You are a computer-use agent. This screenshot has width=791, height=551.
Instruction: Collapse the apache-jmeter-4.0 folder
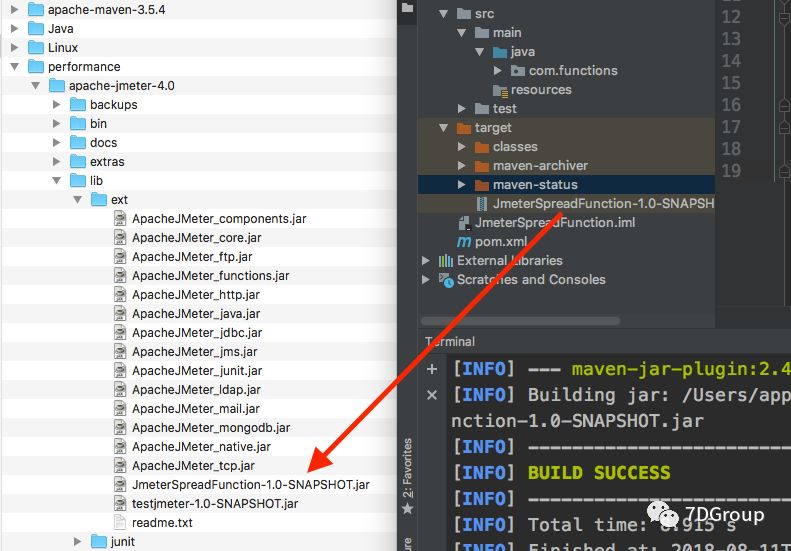pyautogui.click(x=35, y=86)
